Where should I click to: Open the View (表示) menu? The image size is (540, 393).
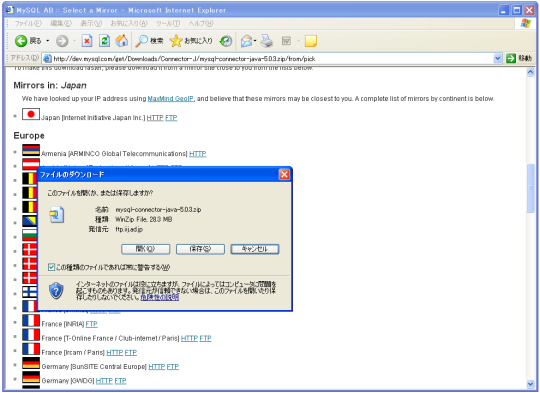[91, 23]
